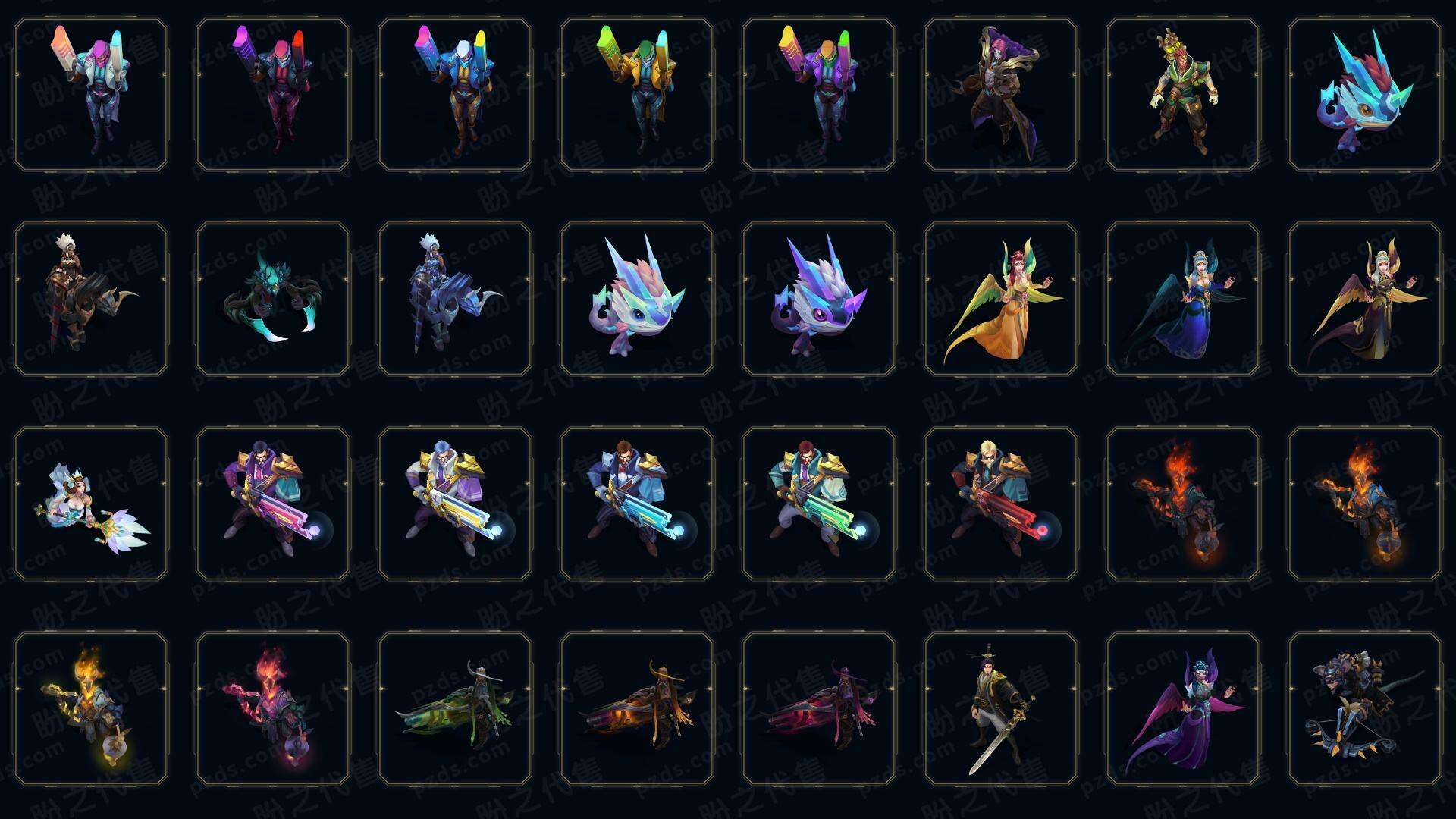Open the teal shadowy clawed creature skin
The image size is (1456, 819).
(x=272, y=299)
